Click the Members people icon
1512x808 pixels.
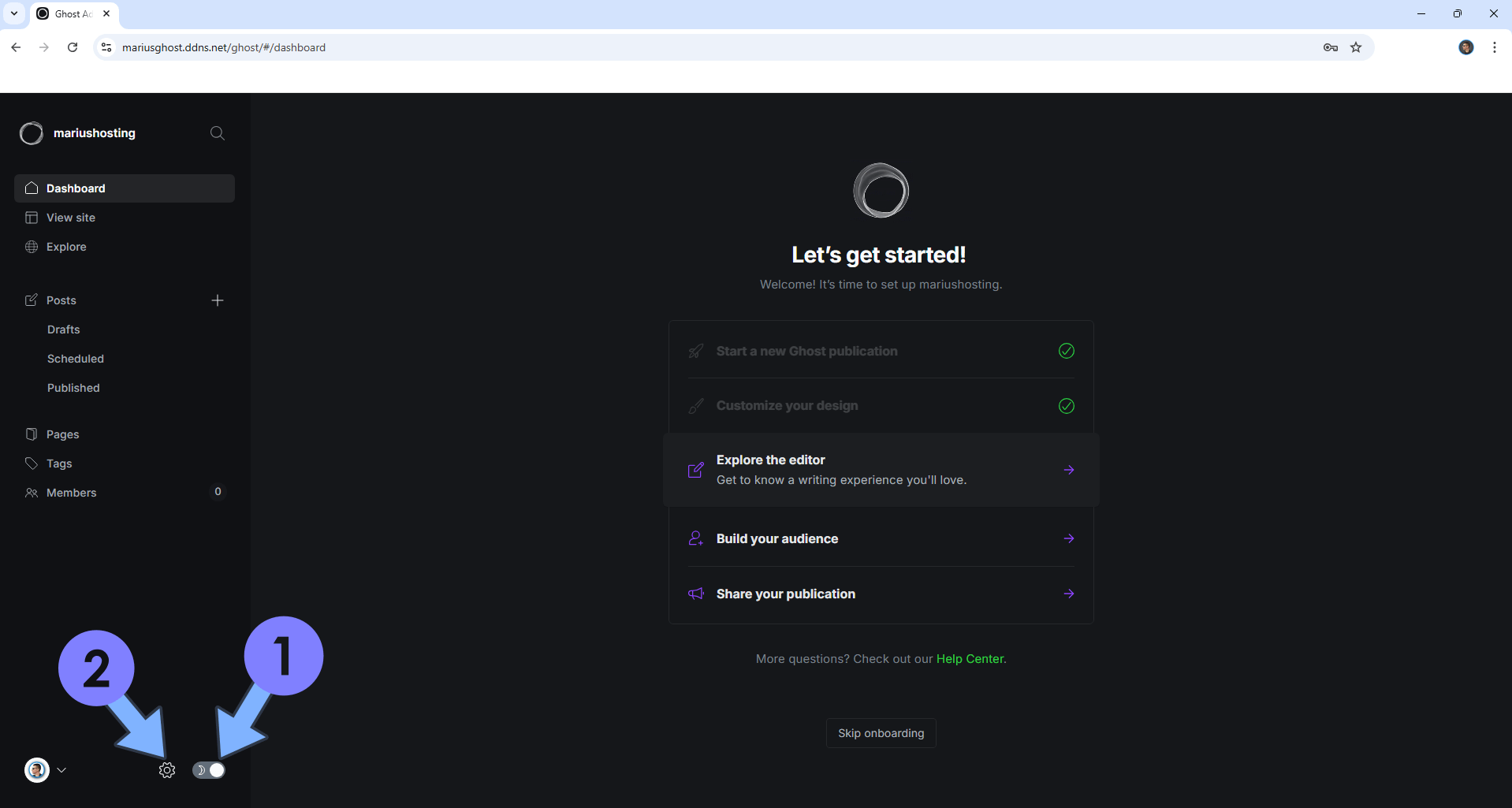32,493
